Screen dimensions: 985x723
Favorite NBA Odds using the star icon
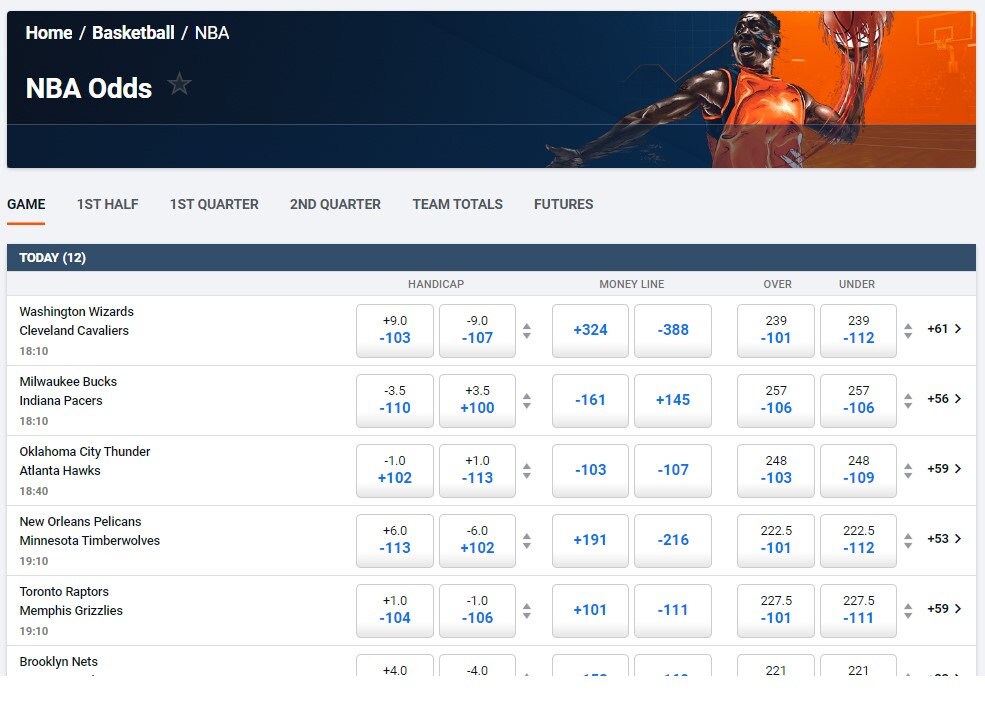pos(179,85)
